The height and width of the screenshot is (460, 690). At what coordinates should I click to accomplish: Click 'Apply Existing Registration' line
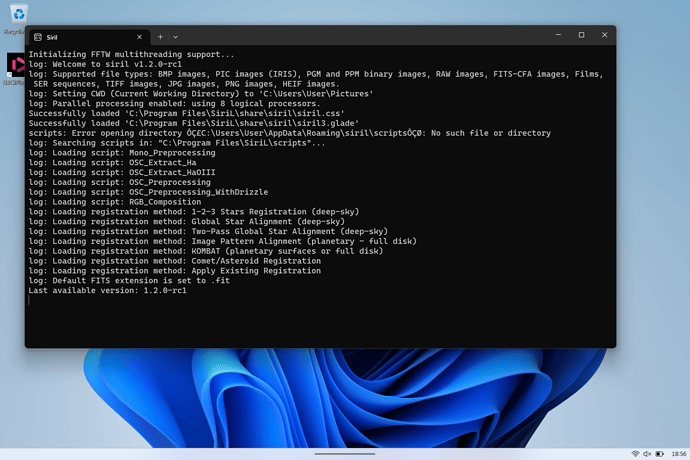[175, 271]
